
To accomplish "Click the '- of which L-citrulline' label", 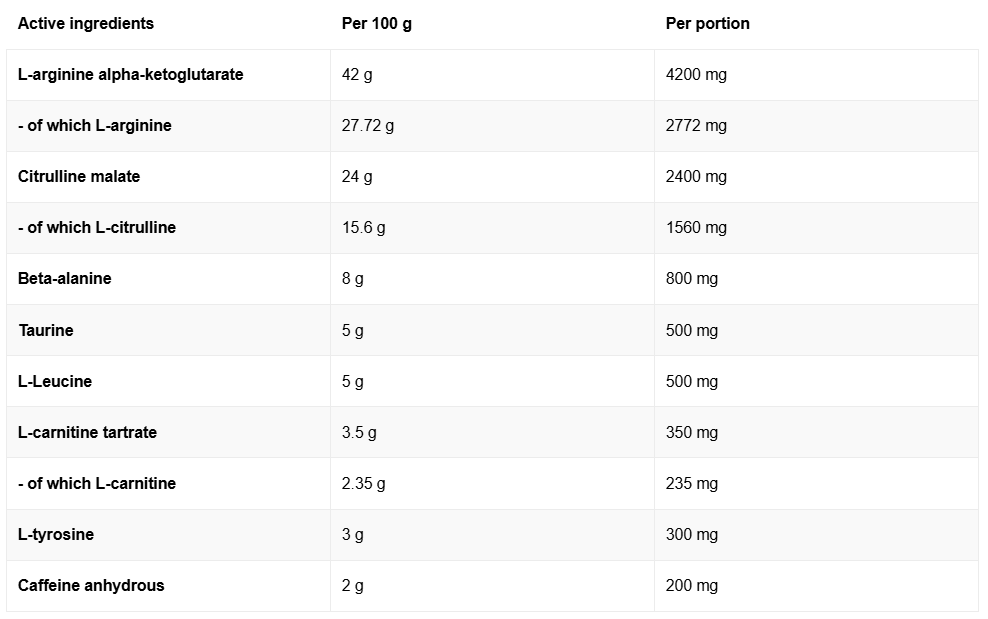I will [97, 227].
